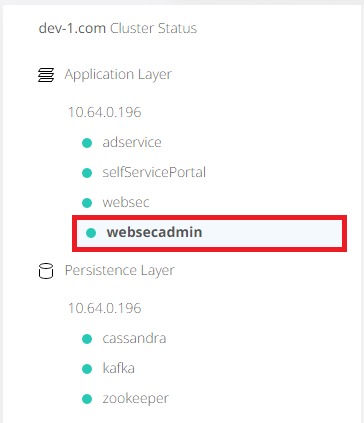
Task: Choose the highlighted websecadmin entry
Action: pyautogui.click(x=209, y=233)
